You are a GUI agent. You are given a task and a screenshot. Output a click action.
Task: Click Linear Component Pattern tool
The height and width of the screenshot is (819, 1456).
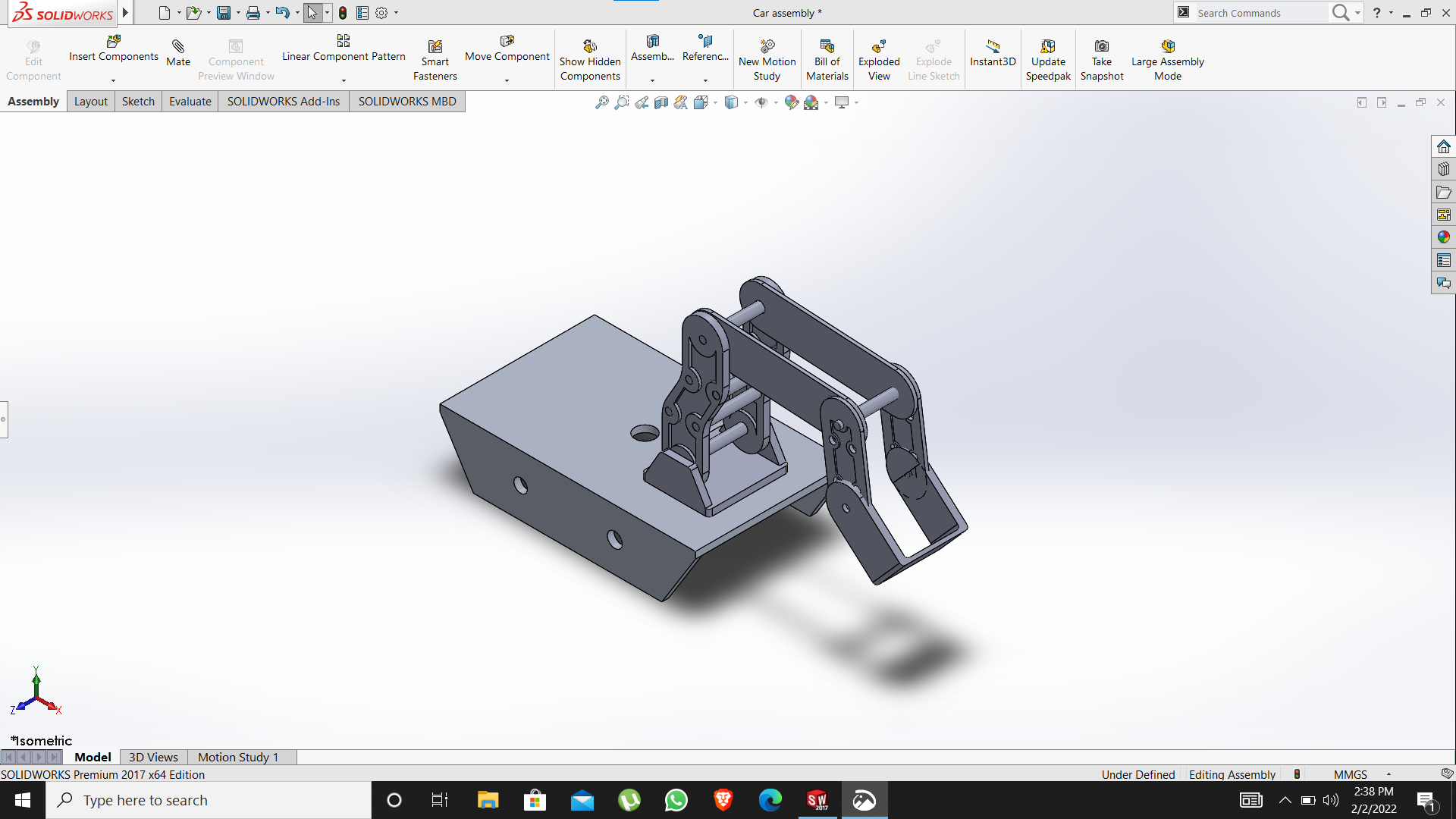tap(344, 49)
